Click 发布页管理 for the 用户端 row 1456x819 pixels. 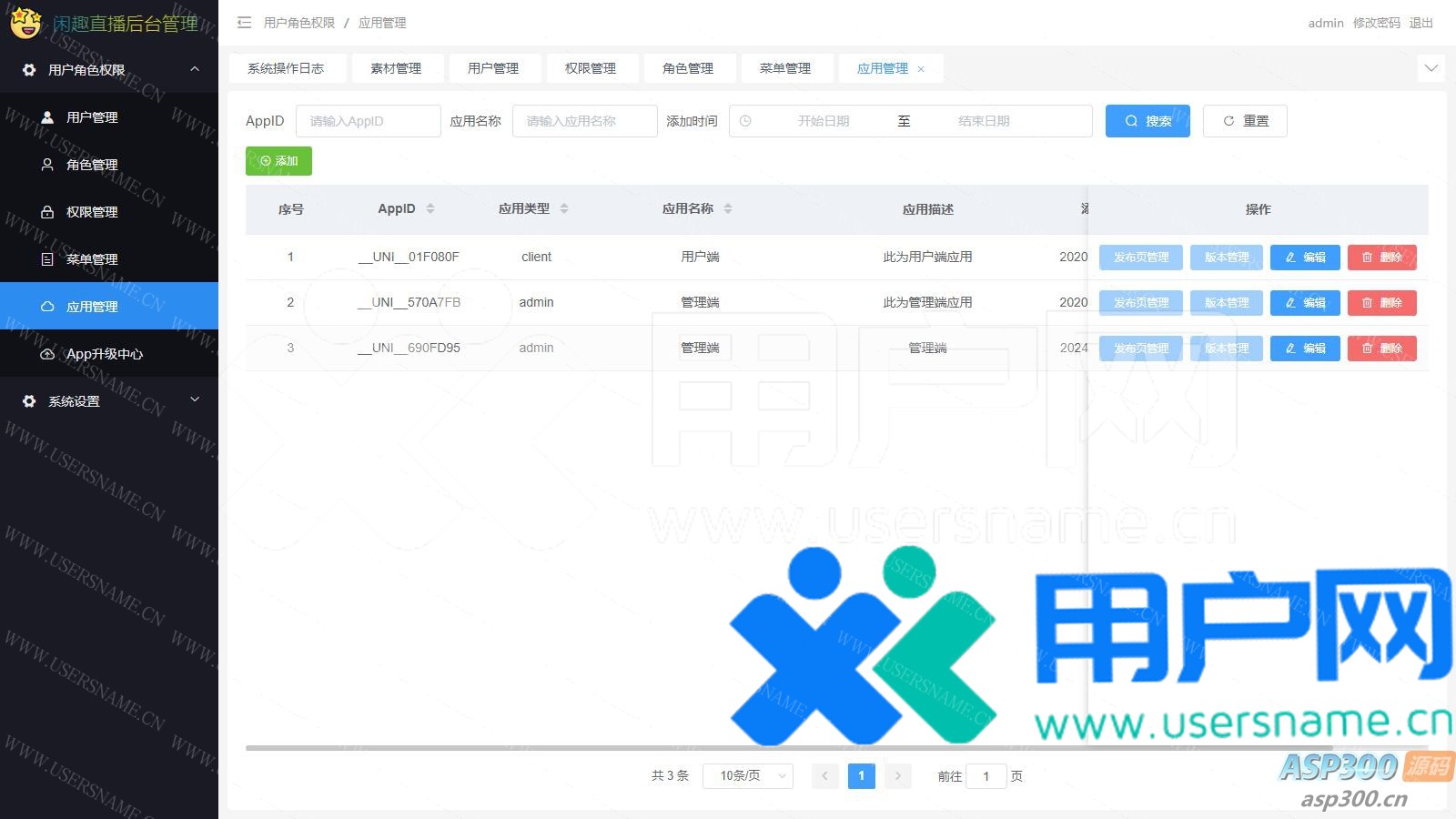coord(1141,258)
